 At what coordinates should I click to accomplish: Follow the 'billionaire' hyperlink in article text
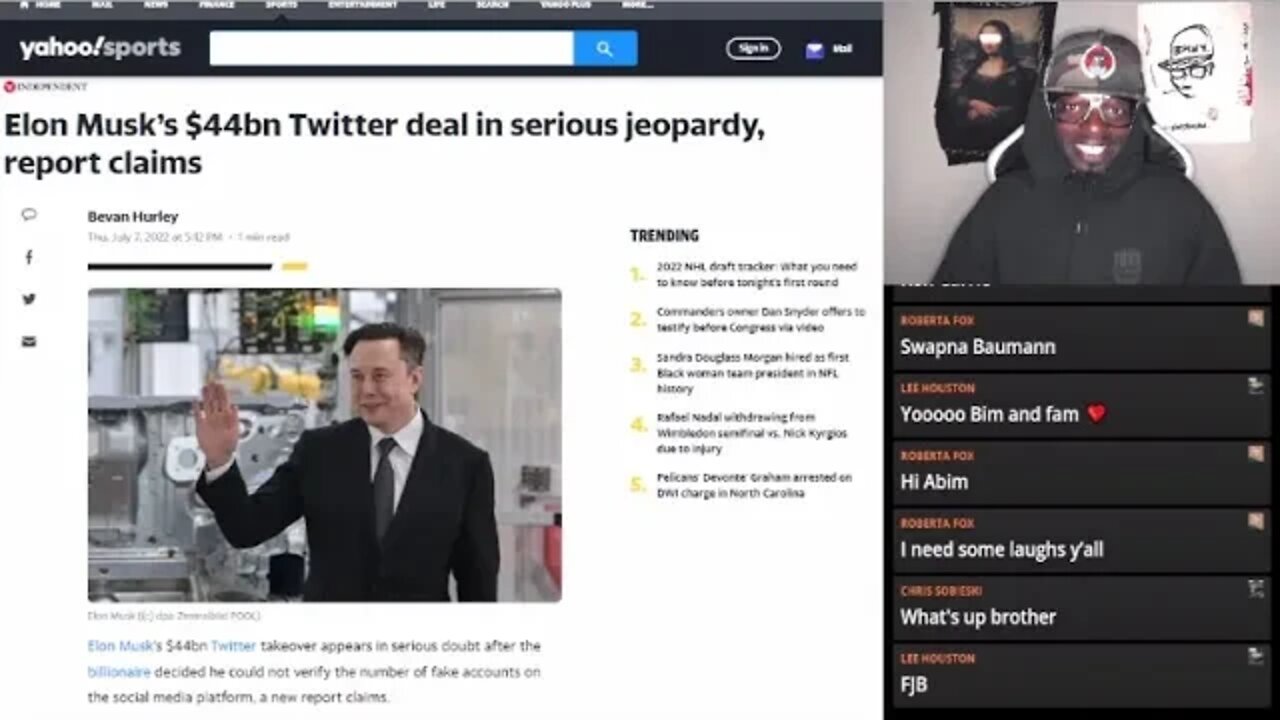(x=118, y=672)
